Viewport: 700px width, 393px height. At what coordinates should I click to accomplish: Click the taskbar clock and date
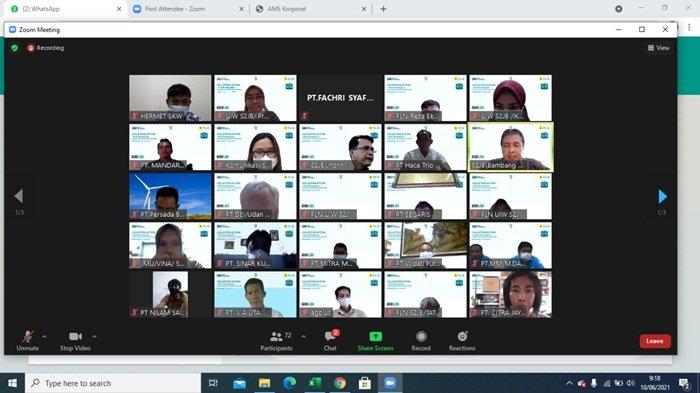click(x=655, y=383)
